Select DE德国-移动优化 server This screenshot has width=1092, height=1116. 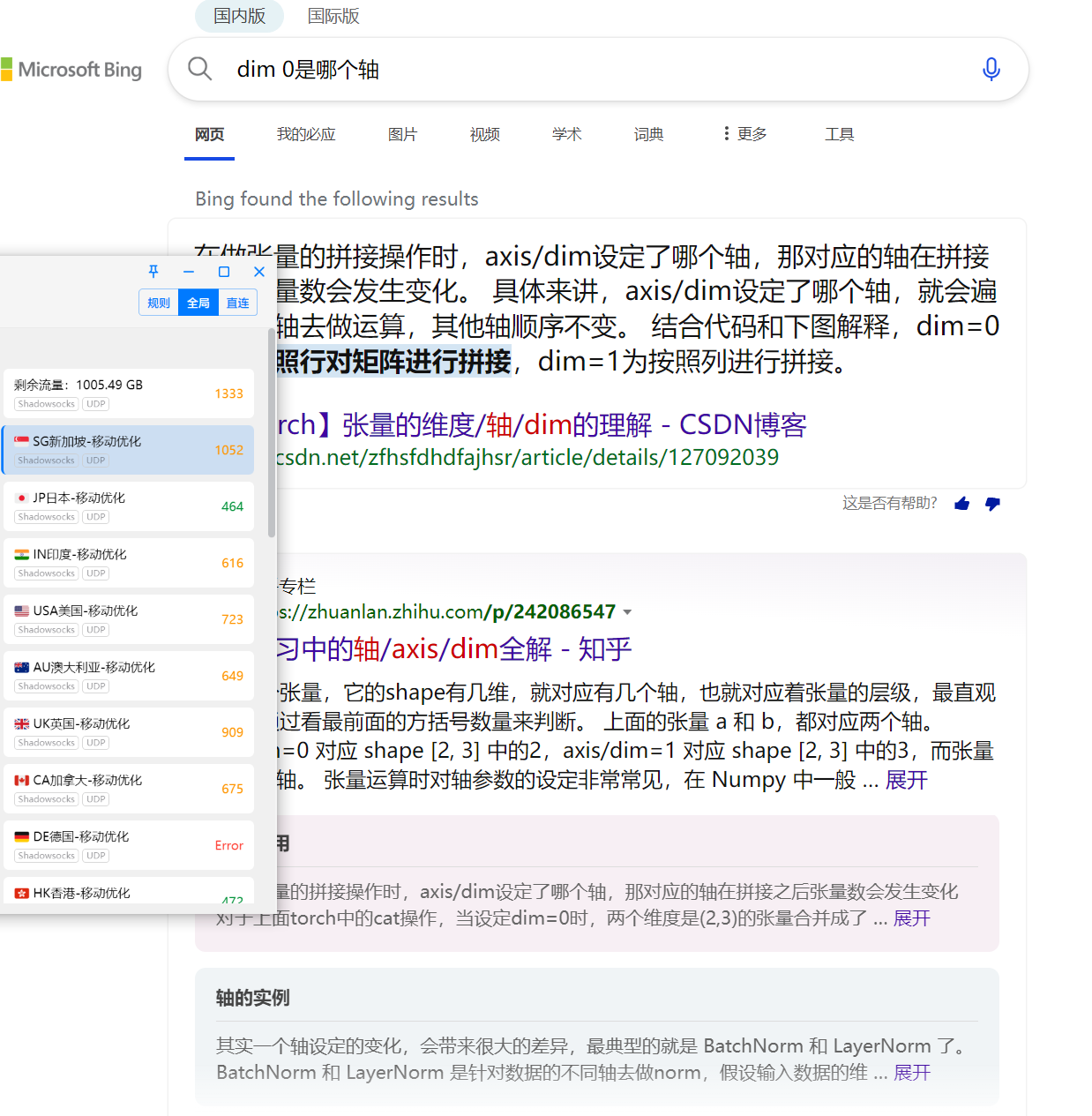pyautogui.click(x=129, y=845)
